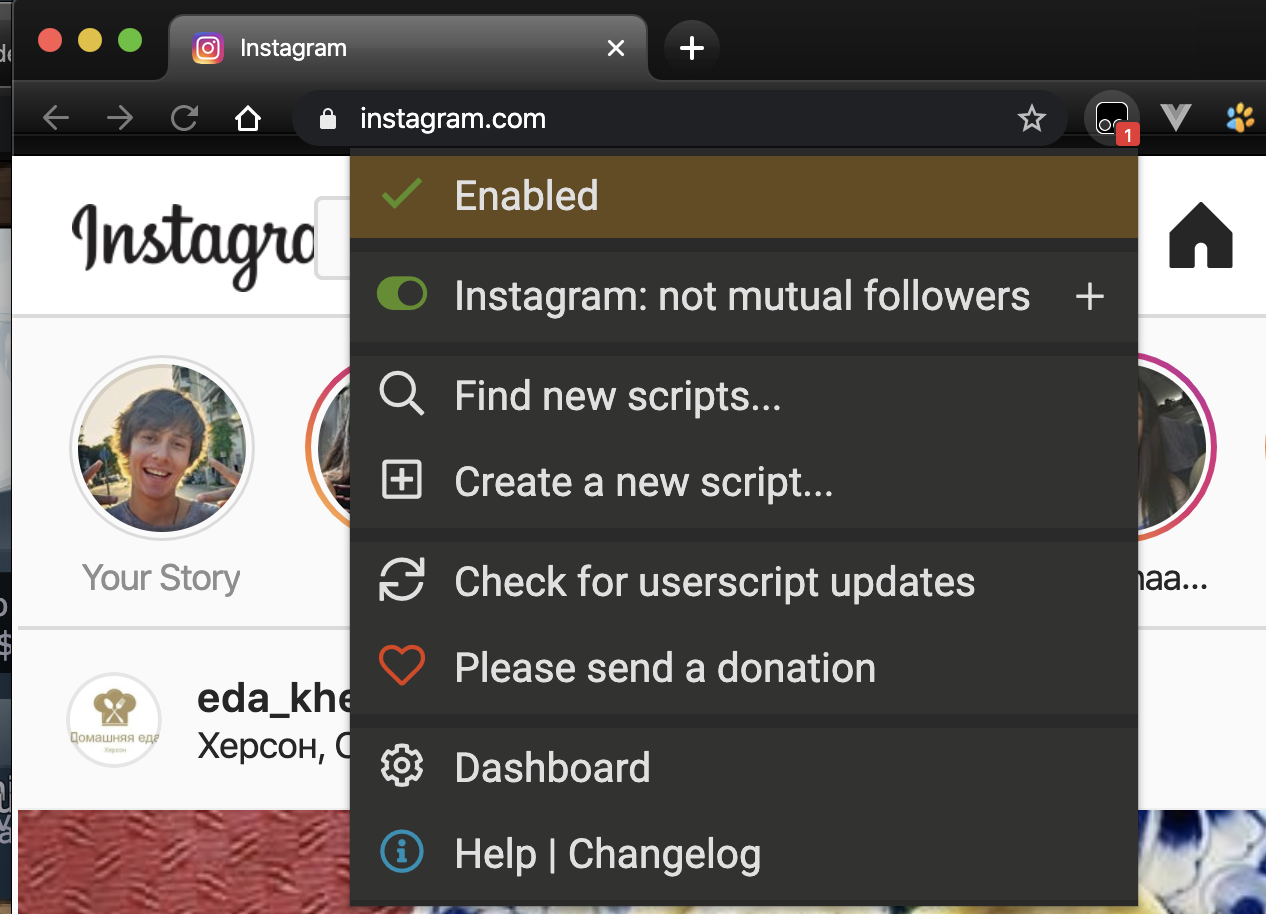This screenshot has width=1266, height=914.
Task: Bookmark the page with the star icon
Action: coord(1031,120)
